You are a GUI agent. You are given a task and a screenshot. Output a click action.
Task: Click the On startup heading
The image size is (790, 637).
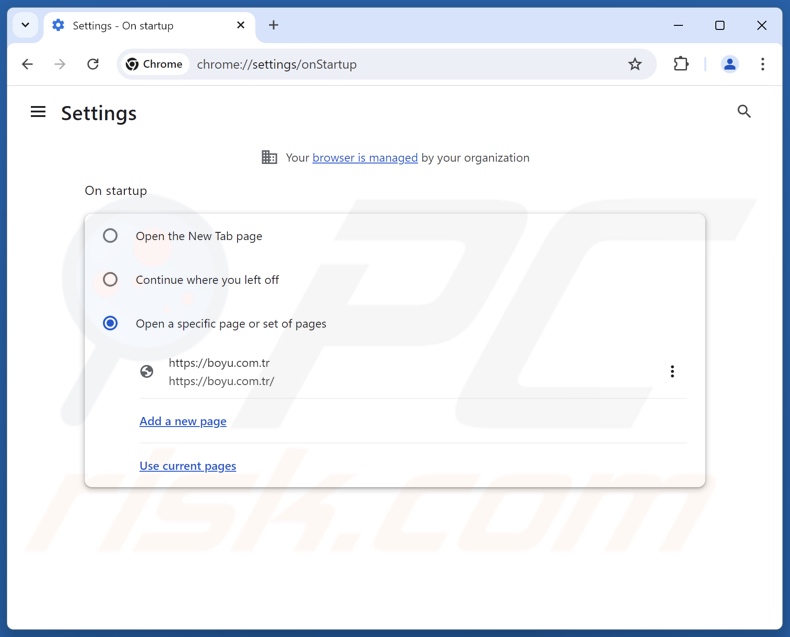click(x=116, y=190)
